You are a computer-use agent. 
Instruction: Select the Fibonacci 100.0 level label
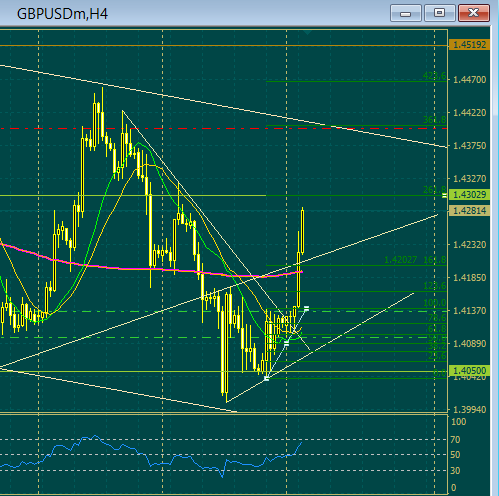[x=434, y=303]
